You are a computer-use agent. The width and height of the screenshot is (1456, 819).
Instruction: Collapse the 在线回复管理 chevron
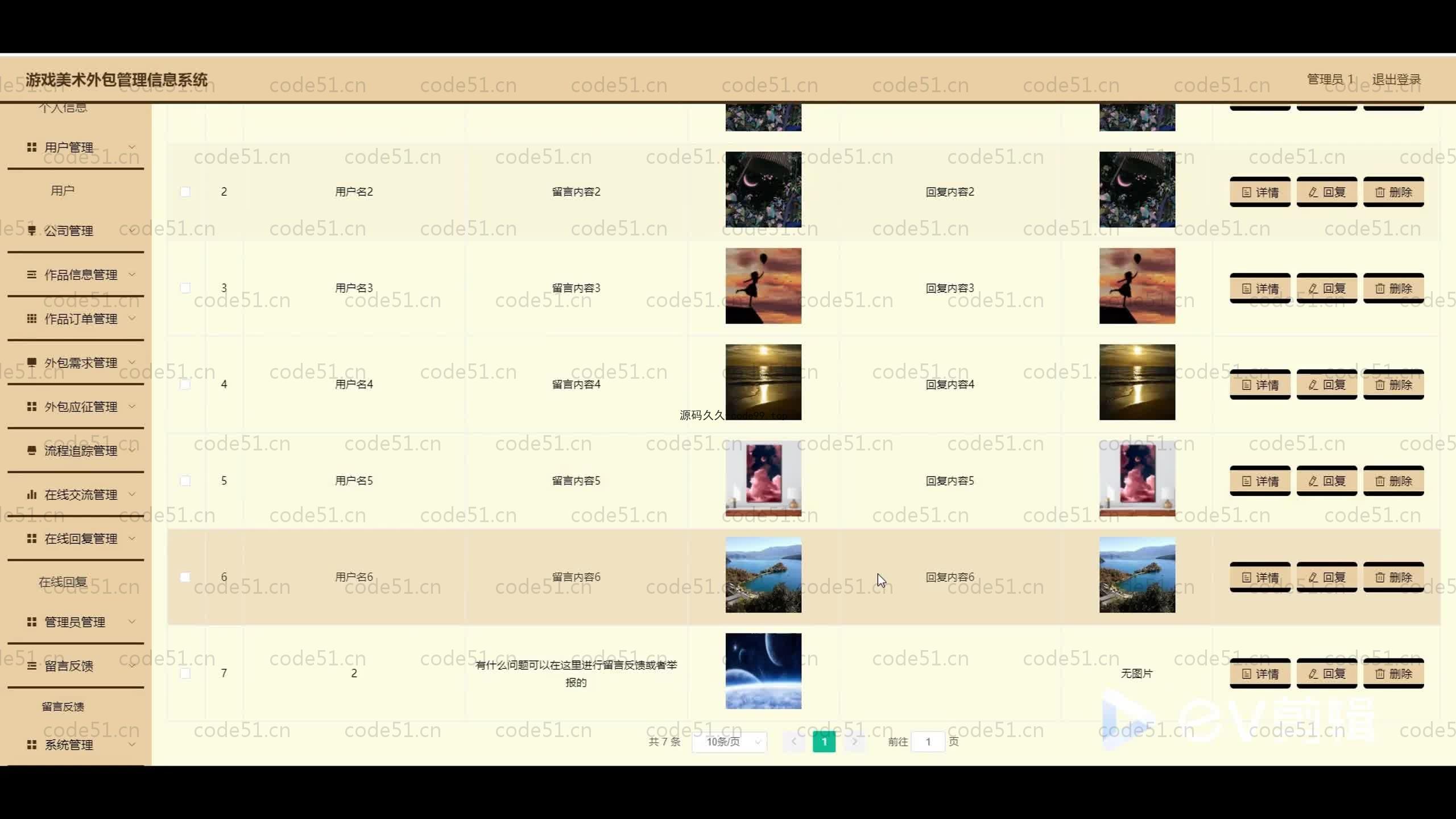point(132,537)
